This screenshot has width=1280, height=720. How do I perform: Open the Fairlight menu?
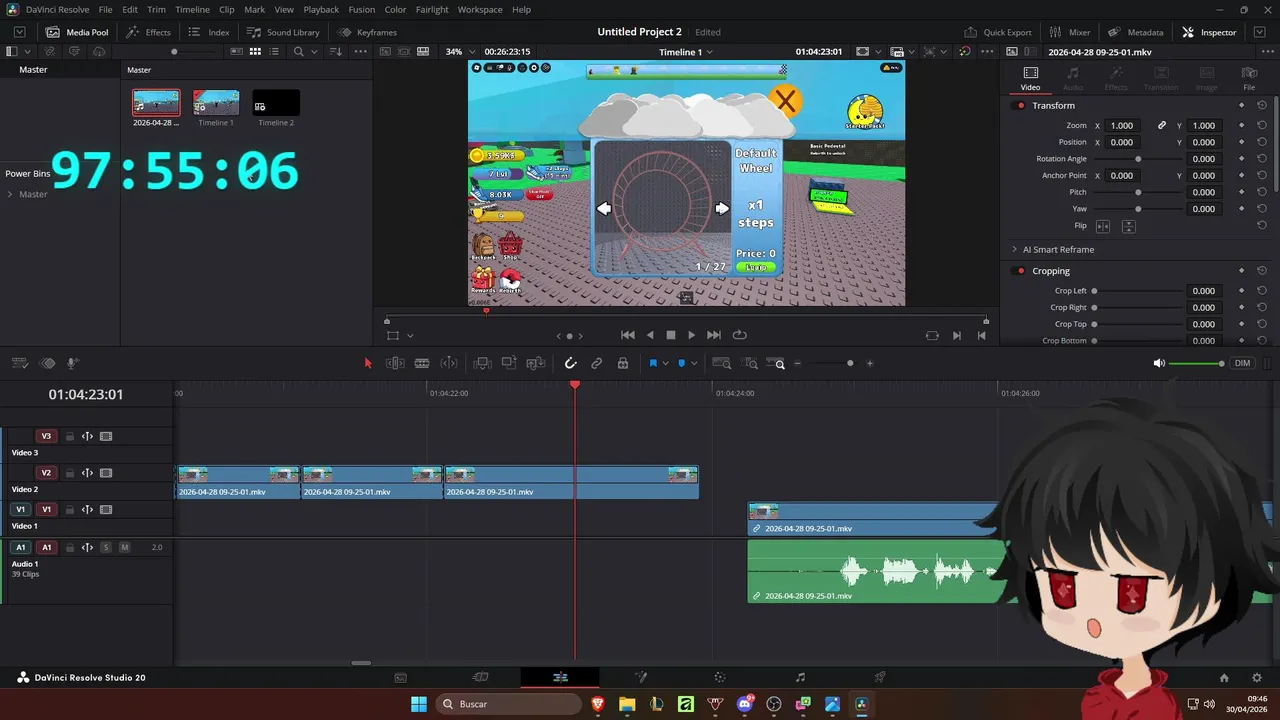coord(432,9)
